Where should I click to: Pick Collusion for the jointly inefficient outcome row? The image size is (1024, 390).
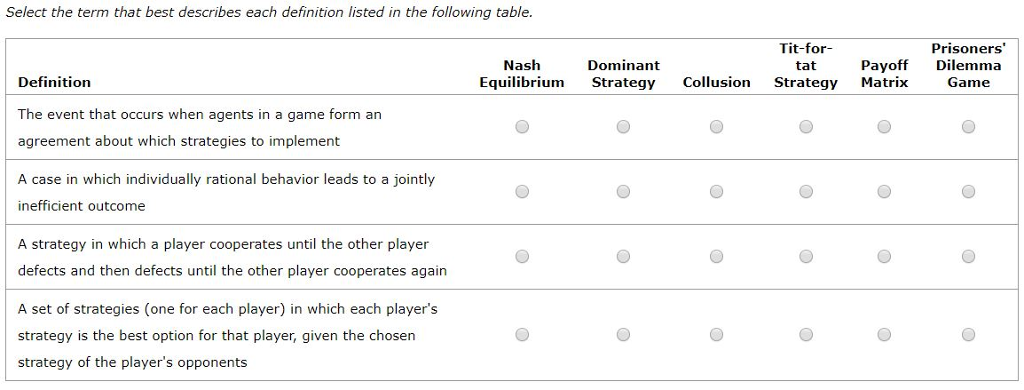click(716, 191)
